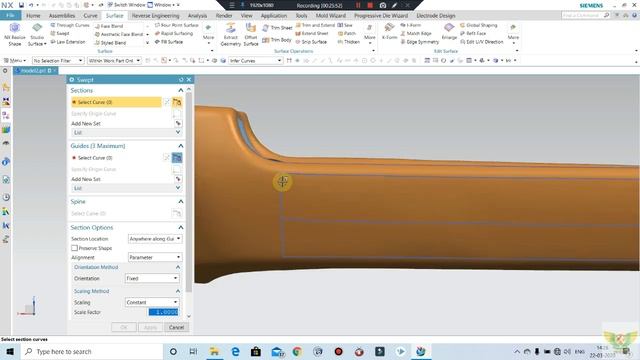The image size is (640, 360).
Task: Open the No Selection Filter dropdown
Action: 58,60
